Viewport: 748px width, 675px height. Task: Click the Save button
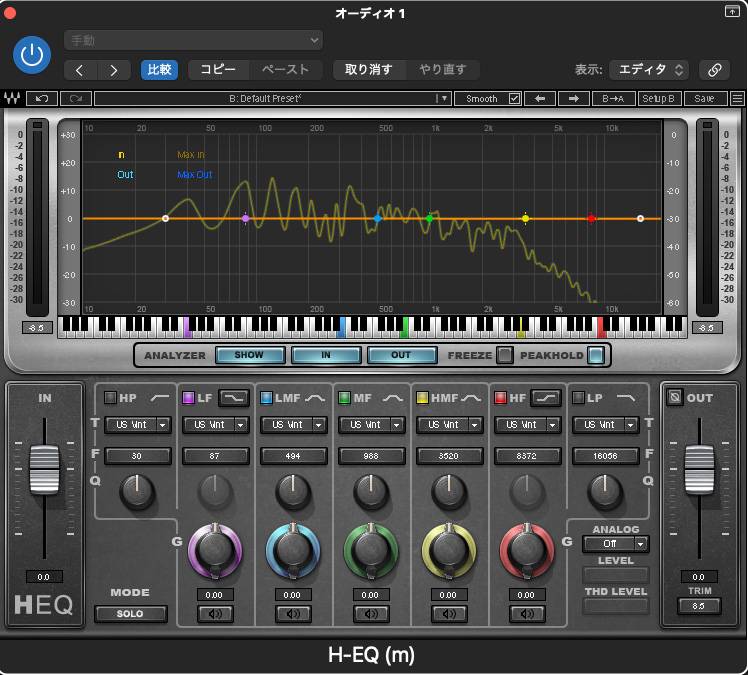tap(705, 99)
